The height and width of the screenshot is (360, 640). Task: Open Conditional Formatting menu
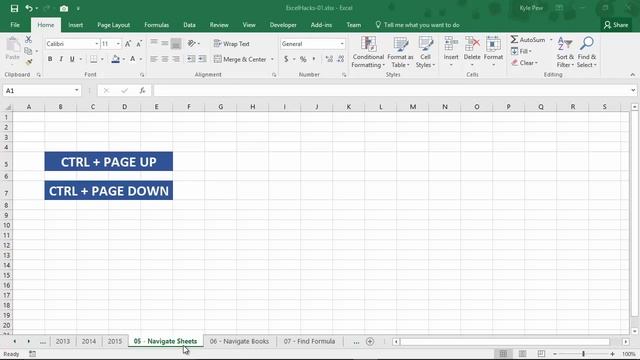368,52
